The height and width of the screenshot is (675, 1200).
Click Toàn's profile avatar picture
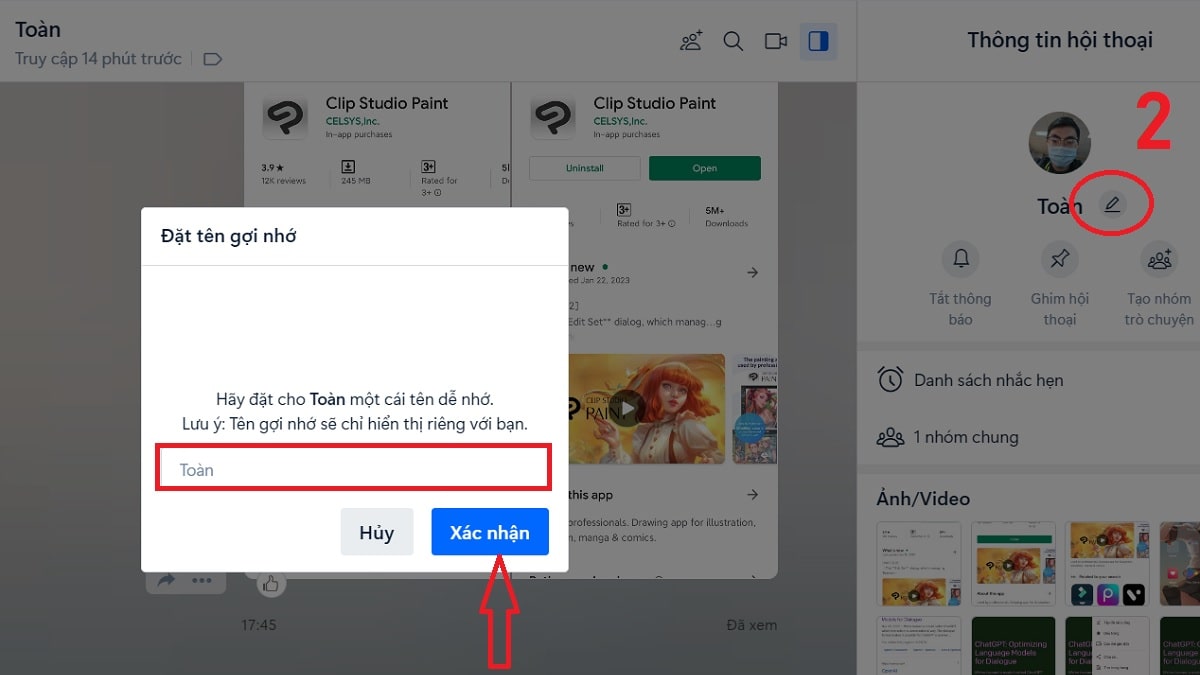tap(1059, 143)
